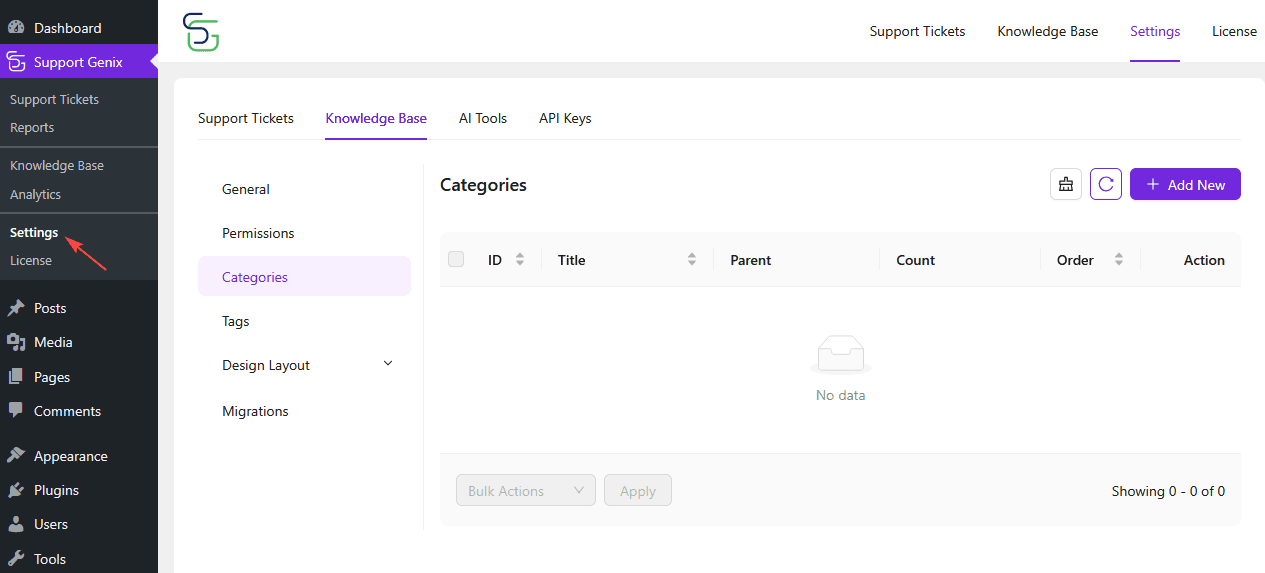Click the Tools wrench icon
This screenshot has height=573, width=1265.
[x=16, y=559]
